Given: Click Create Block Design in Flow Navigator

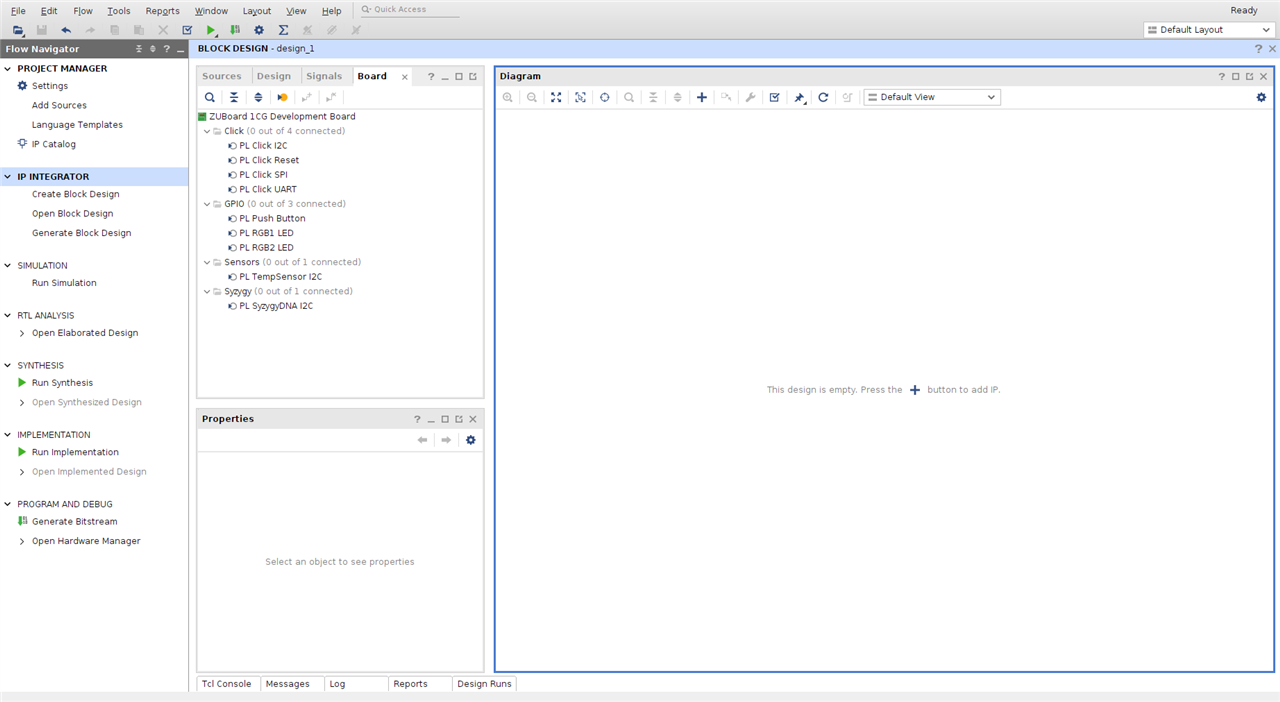Looking at the screenshot, I should [x=75, y=194].
